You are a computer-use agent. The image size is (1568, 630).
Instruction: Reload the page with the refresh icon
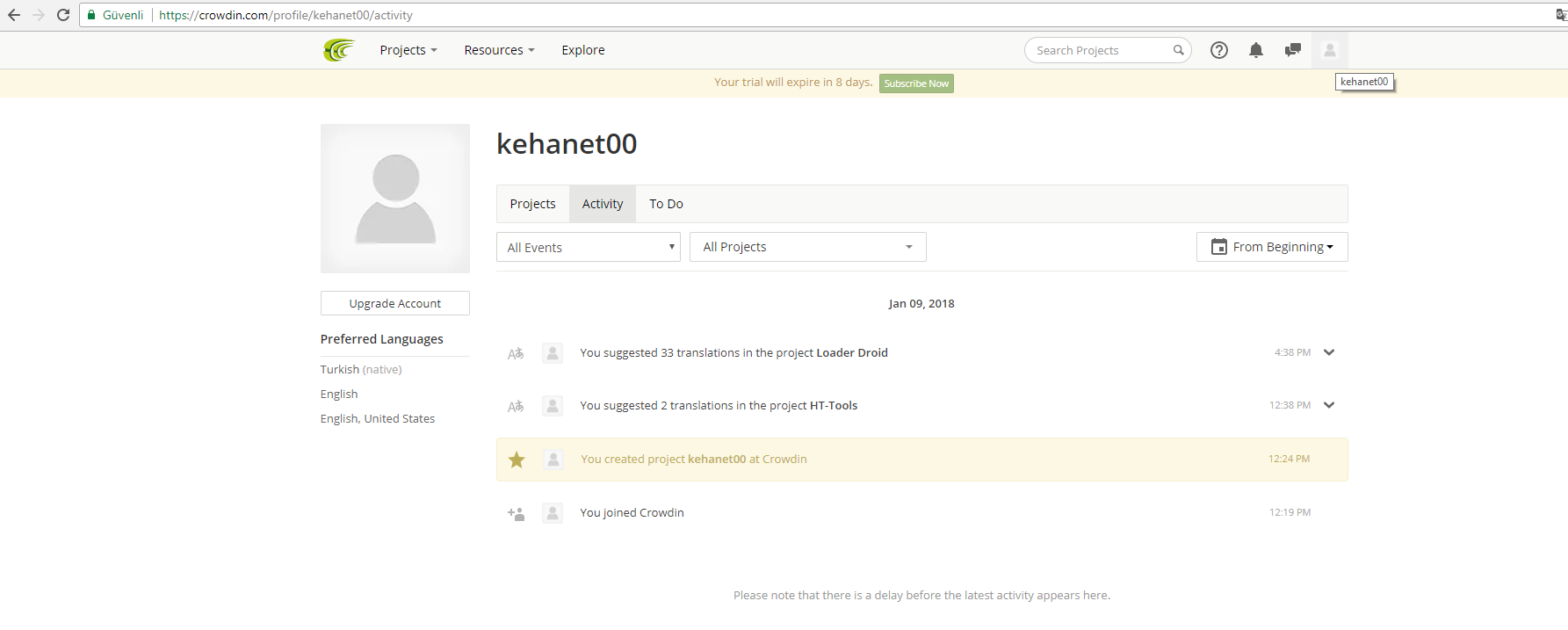(x=63, y=15)
